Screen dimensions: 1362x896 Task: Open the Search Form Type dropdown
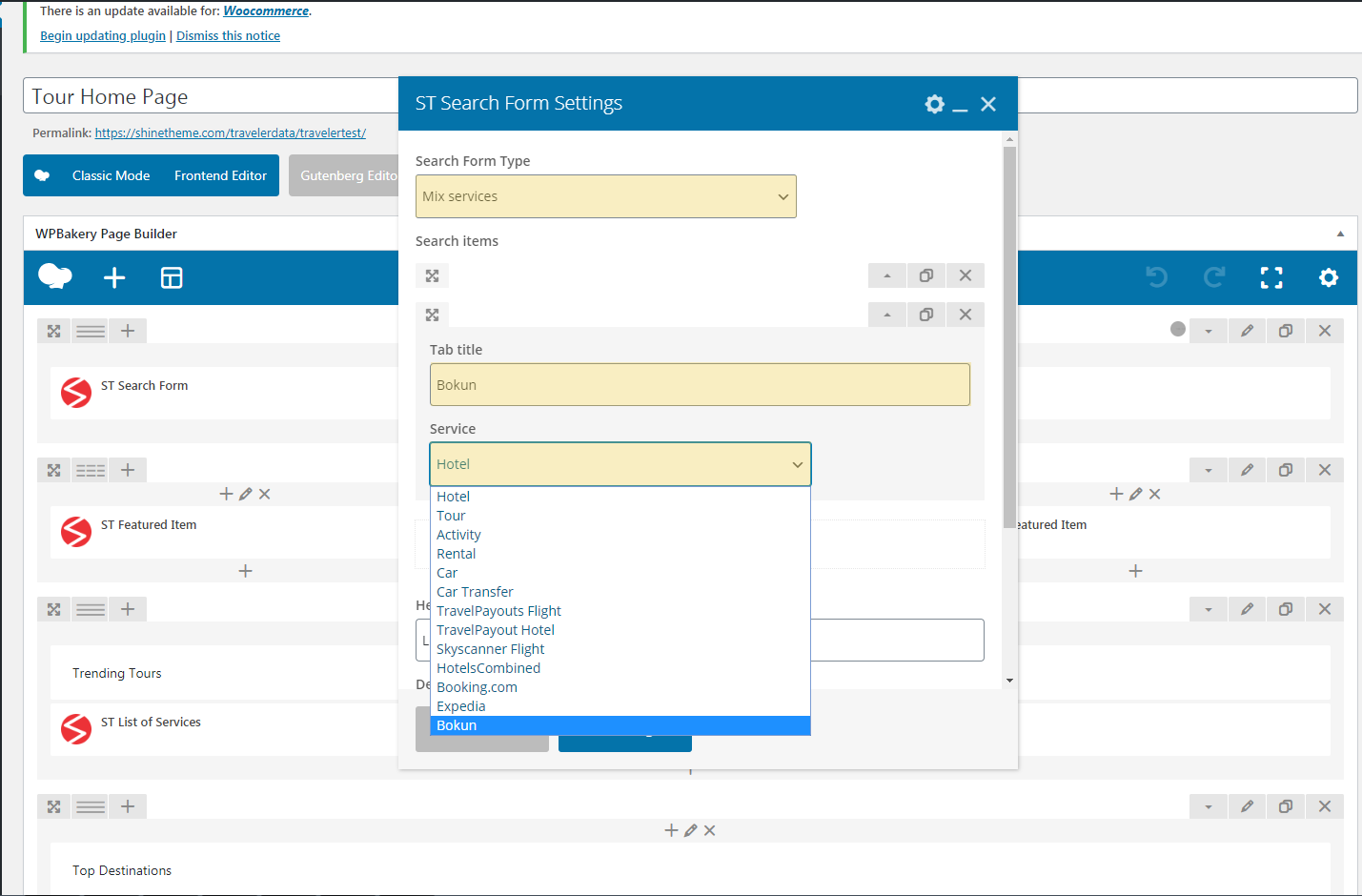coord(606,196)
